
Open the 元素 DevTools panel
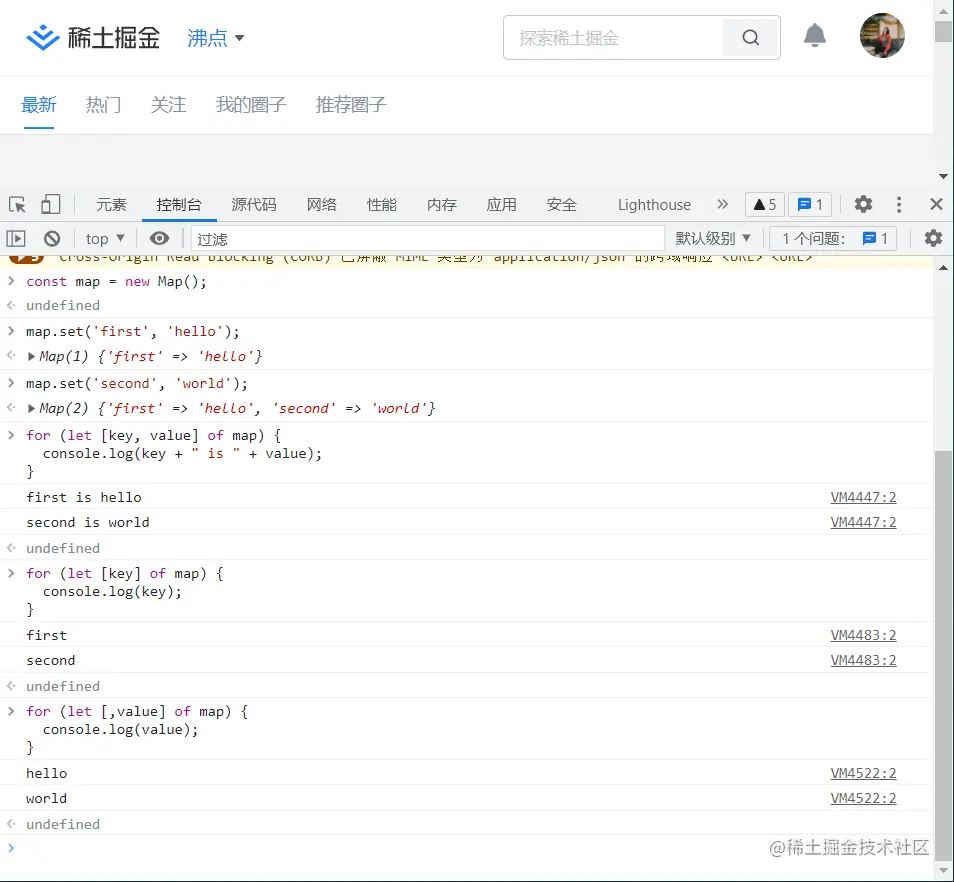click(x=111, y=204)
